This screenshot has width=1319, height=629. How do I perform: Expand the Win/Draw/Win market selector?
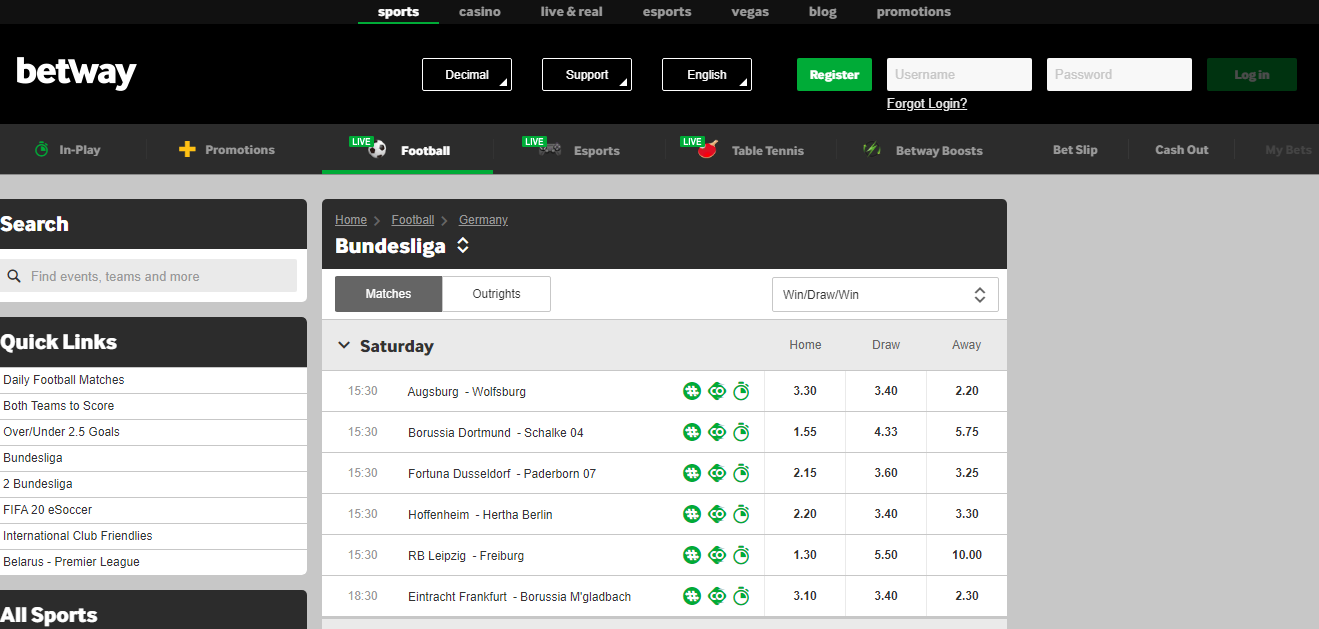885,295
